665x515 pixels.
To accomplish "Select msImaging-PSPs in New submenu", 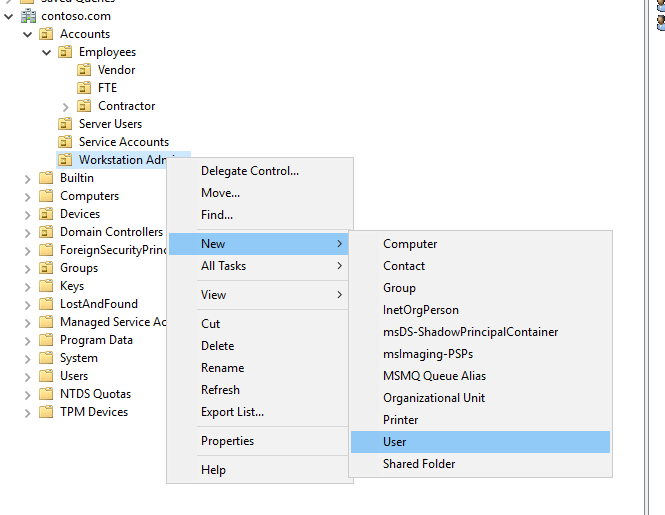I will point(481,354).
